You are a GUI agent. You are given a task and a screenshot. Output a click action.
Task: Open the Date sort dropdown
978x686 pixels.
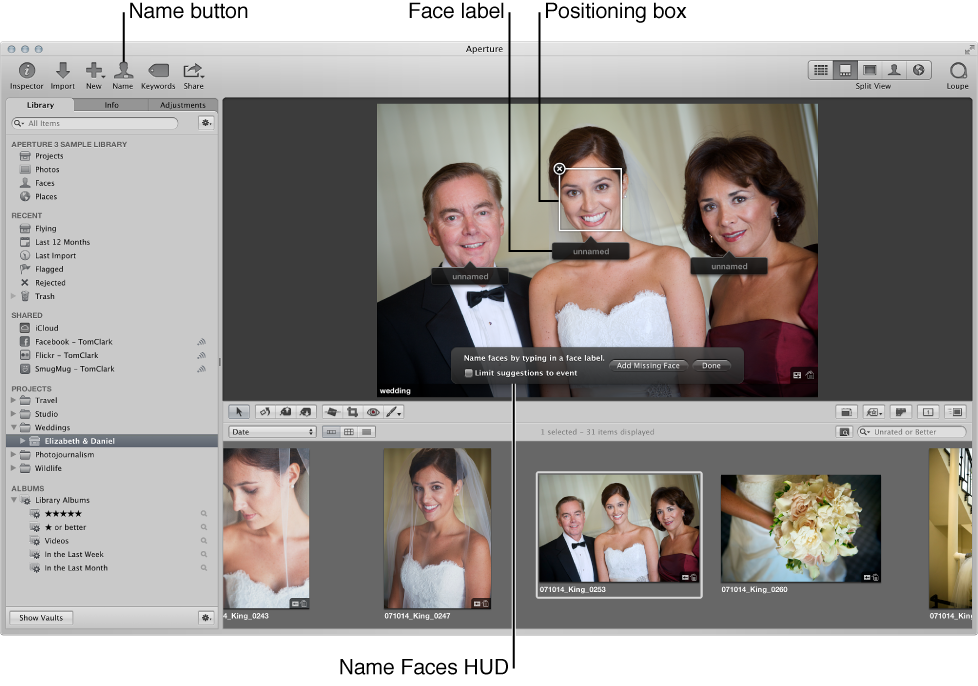(x=272, y=432)
